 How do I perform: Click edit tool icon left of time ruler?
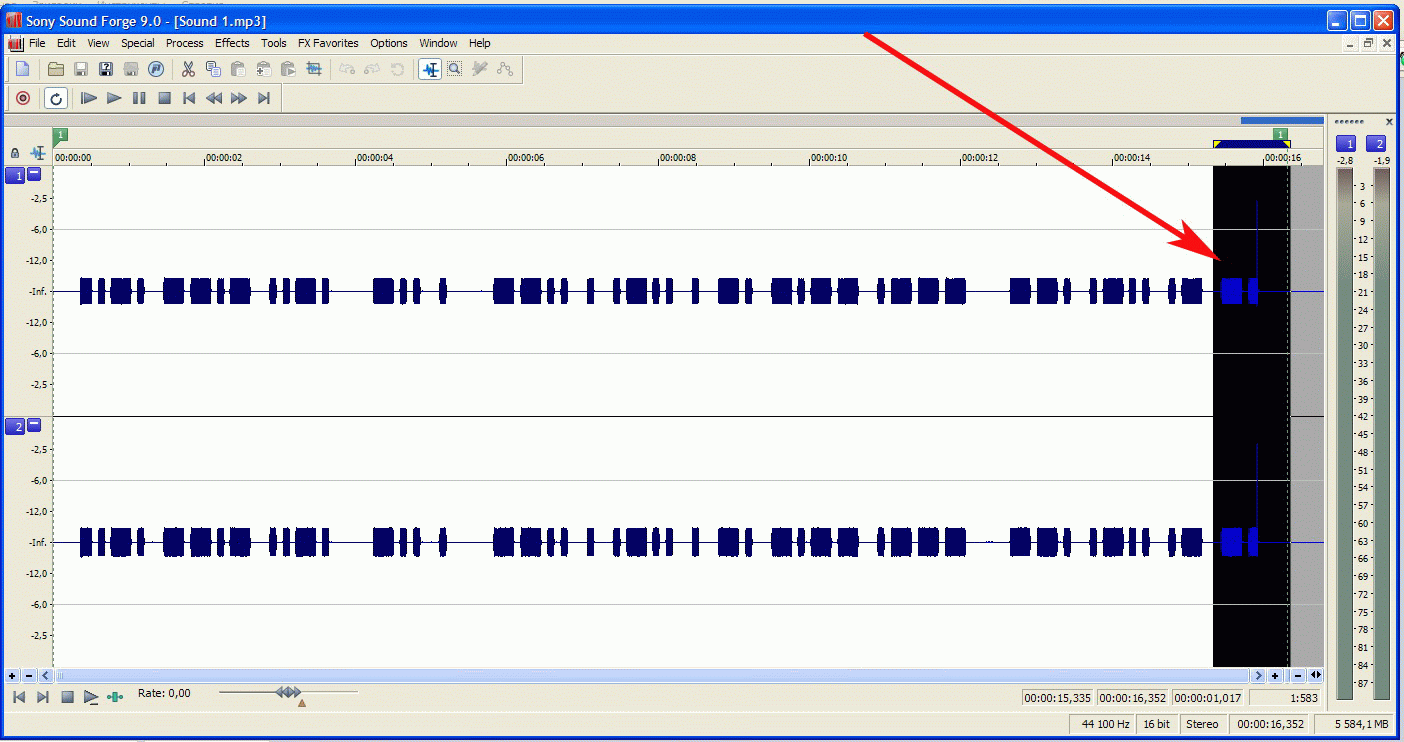(x=38, y=153)
